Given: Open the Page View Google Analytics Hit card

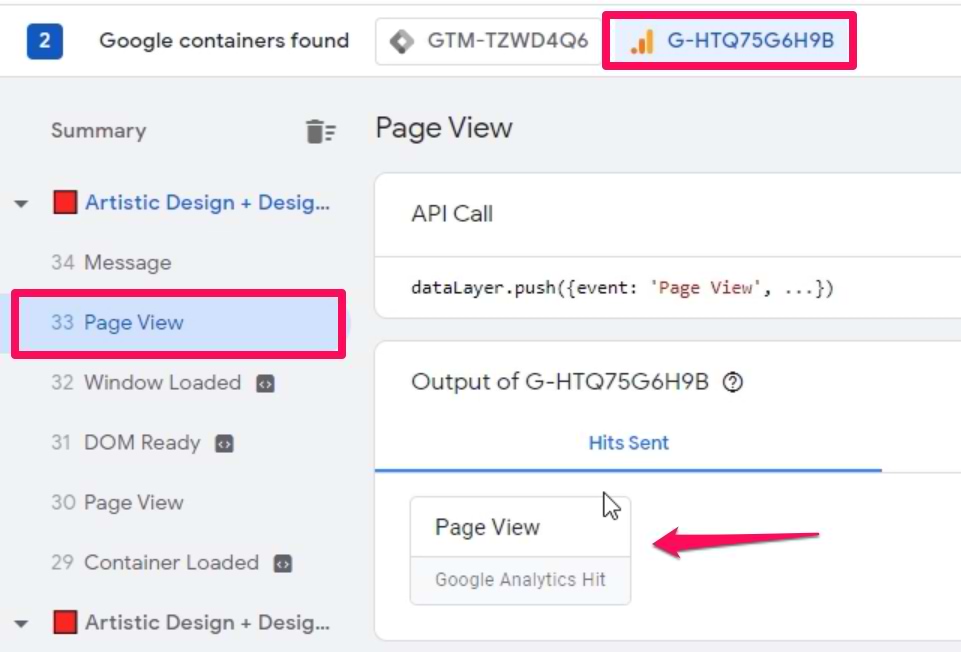Looking at the screenshot, I should point(520,550).
